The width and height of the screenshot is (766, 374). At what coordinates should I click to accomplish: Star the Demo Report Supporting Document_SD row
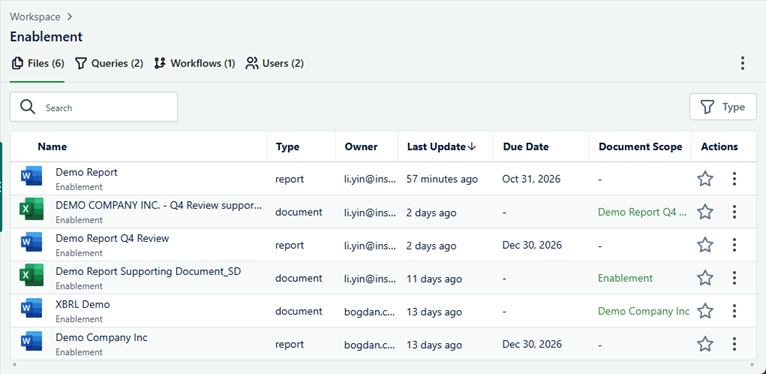pyautogui.click(x=705, y=278)
